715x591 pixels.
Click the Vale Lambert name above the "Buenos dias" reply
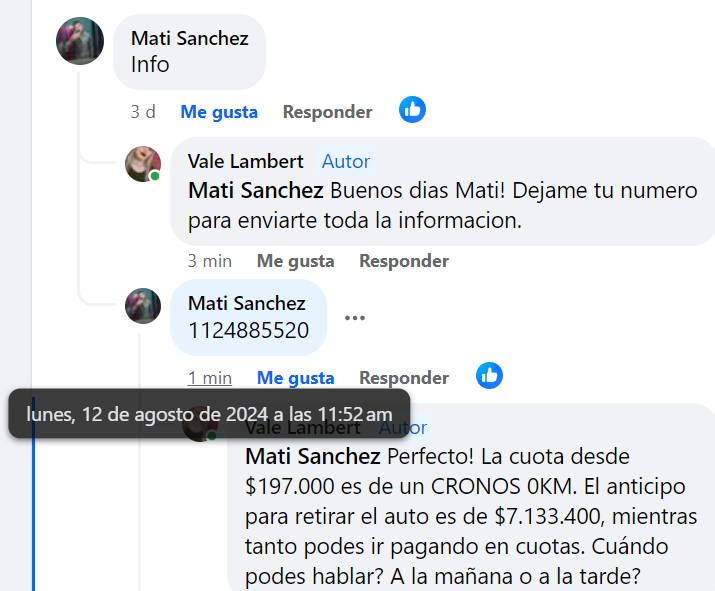(x=245, y=161)
